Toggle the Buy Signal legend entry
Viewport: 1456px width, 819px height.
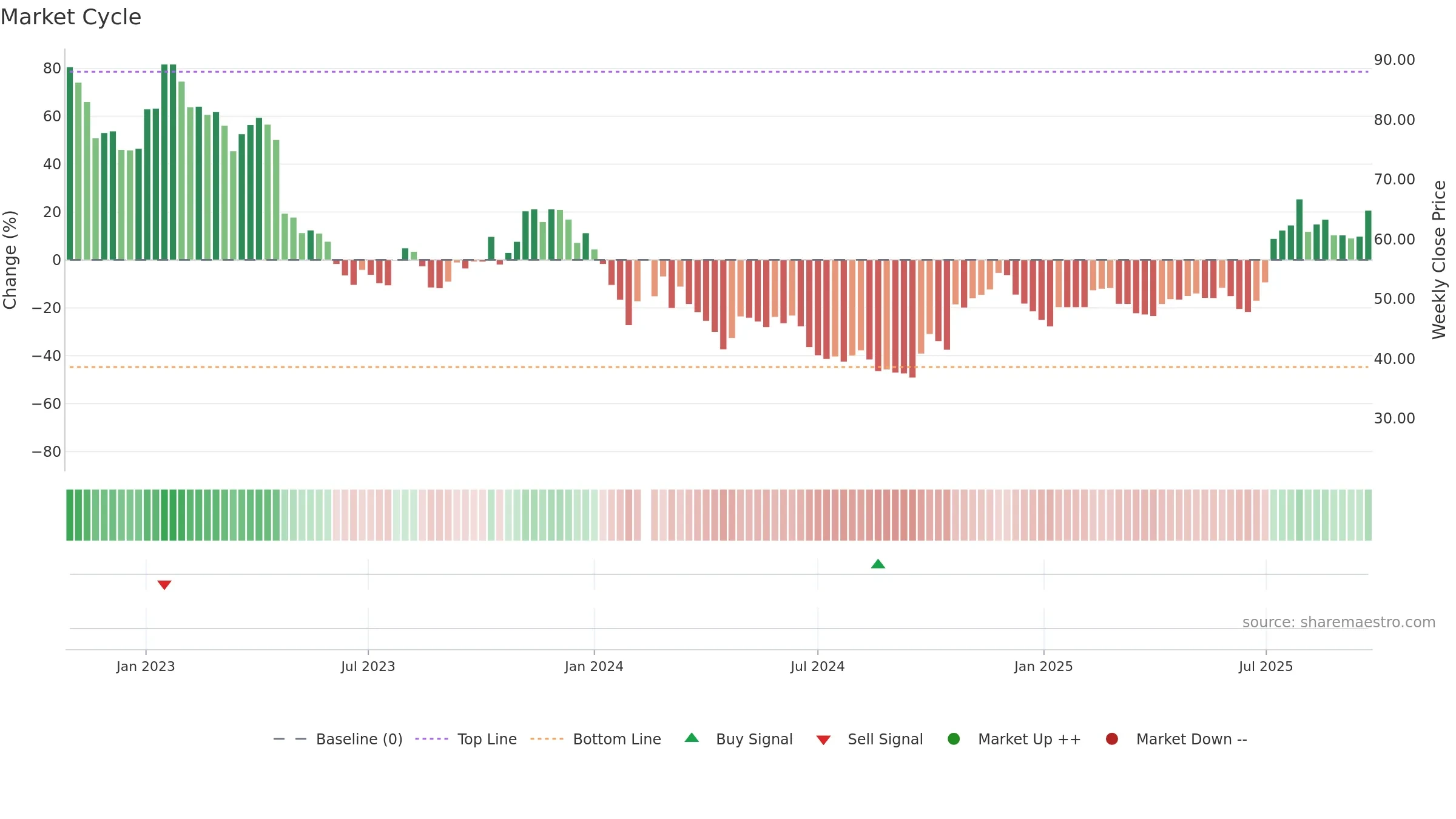[738, 740]
